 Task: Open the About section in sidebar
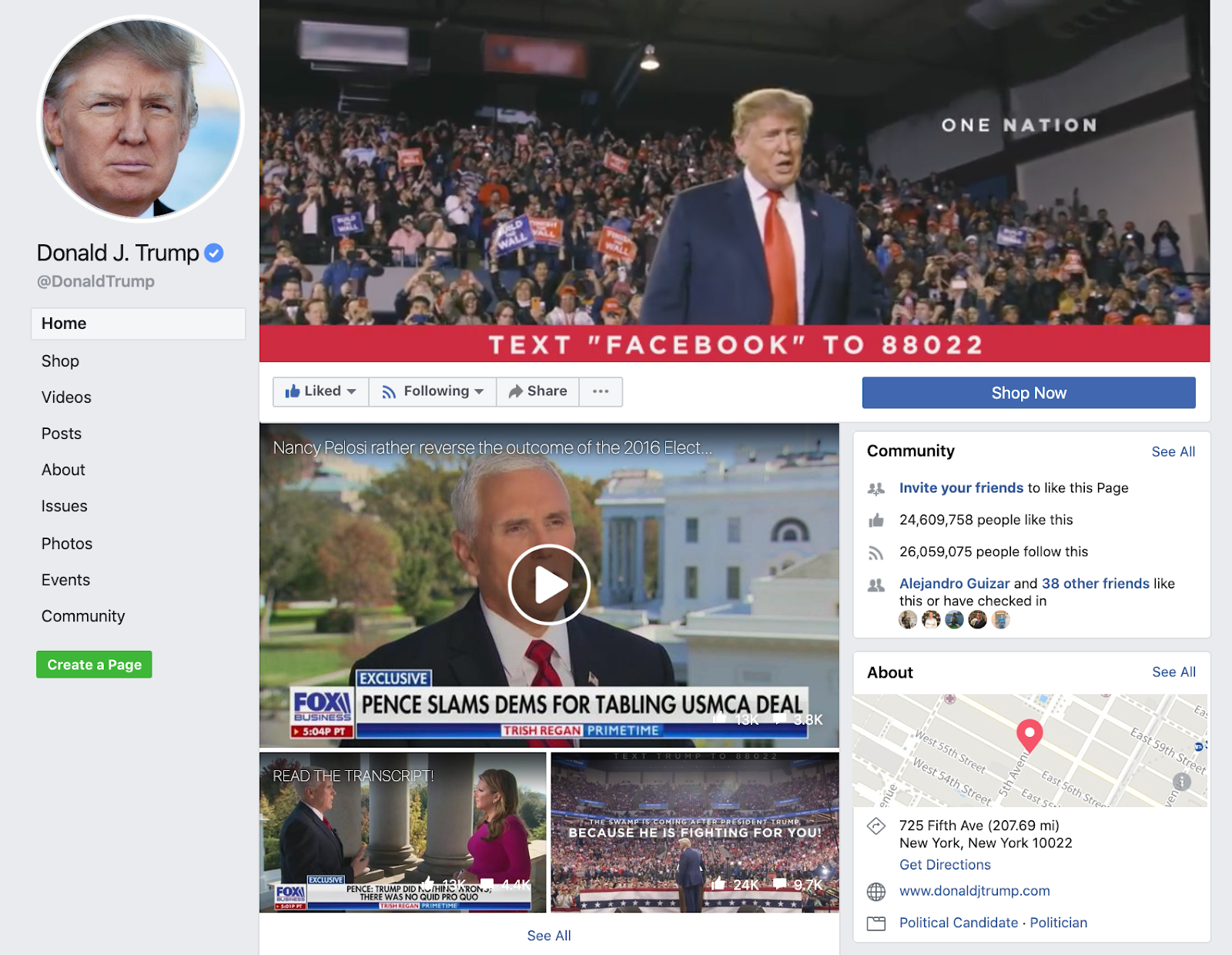(x=63, y=470)
